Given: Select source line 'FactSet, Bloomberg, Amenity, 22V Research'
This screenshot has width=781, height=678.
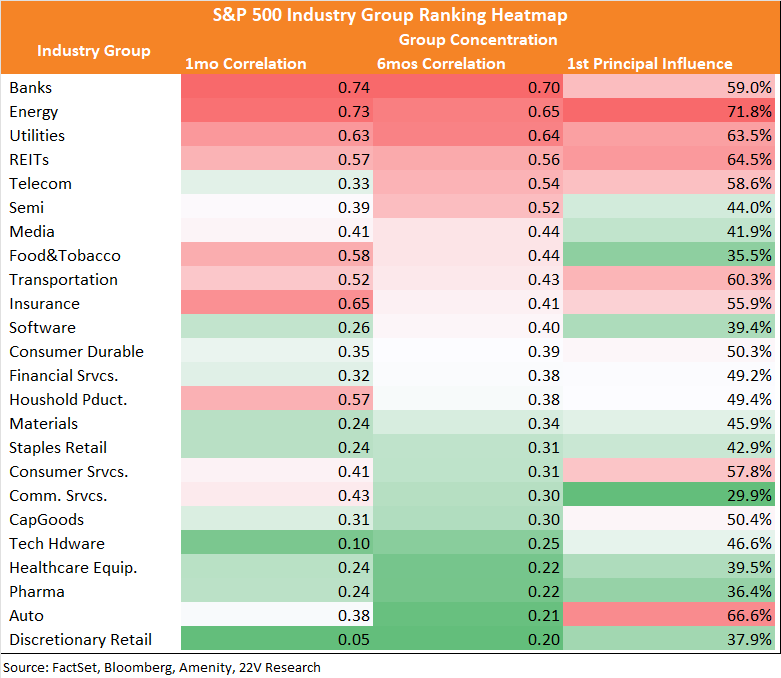Looking at the screenshot, I should tap(186, 668).
